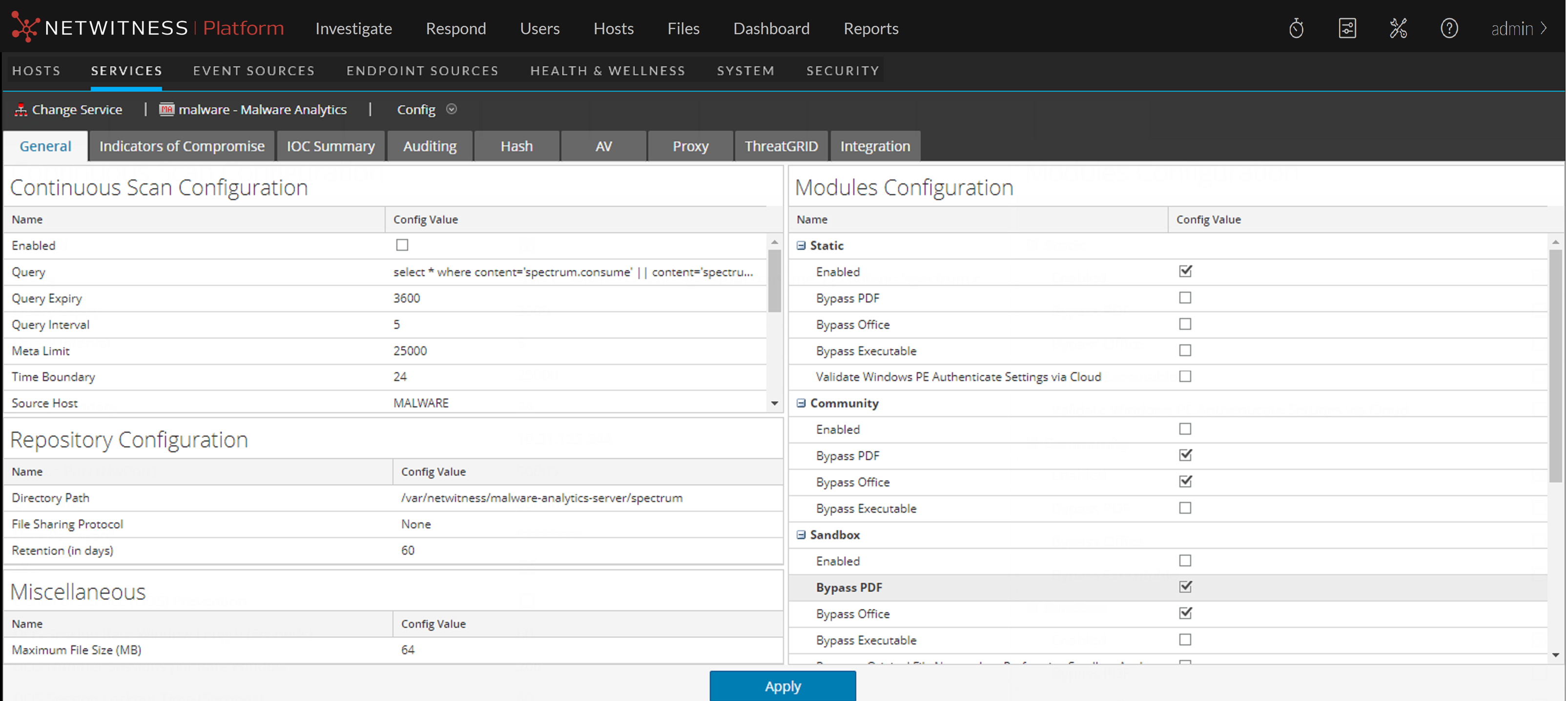This screenshot has height=701, width=1568.
Task: Click the Investigate navigation link
Action: pyautogui.click(x=353, y=29)
